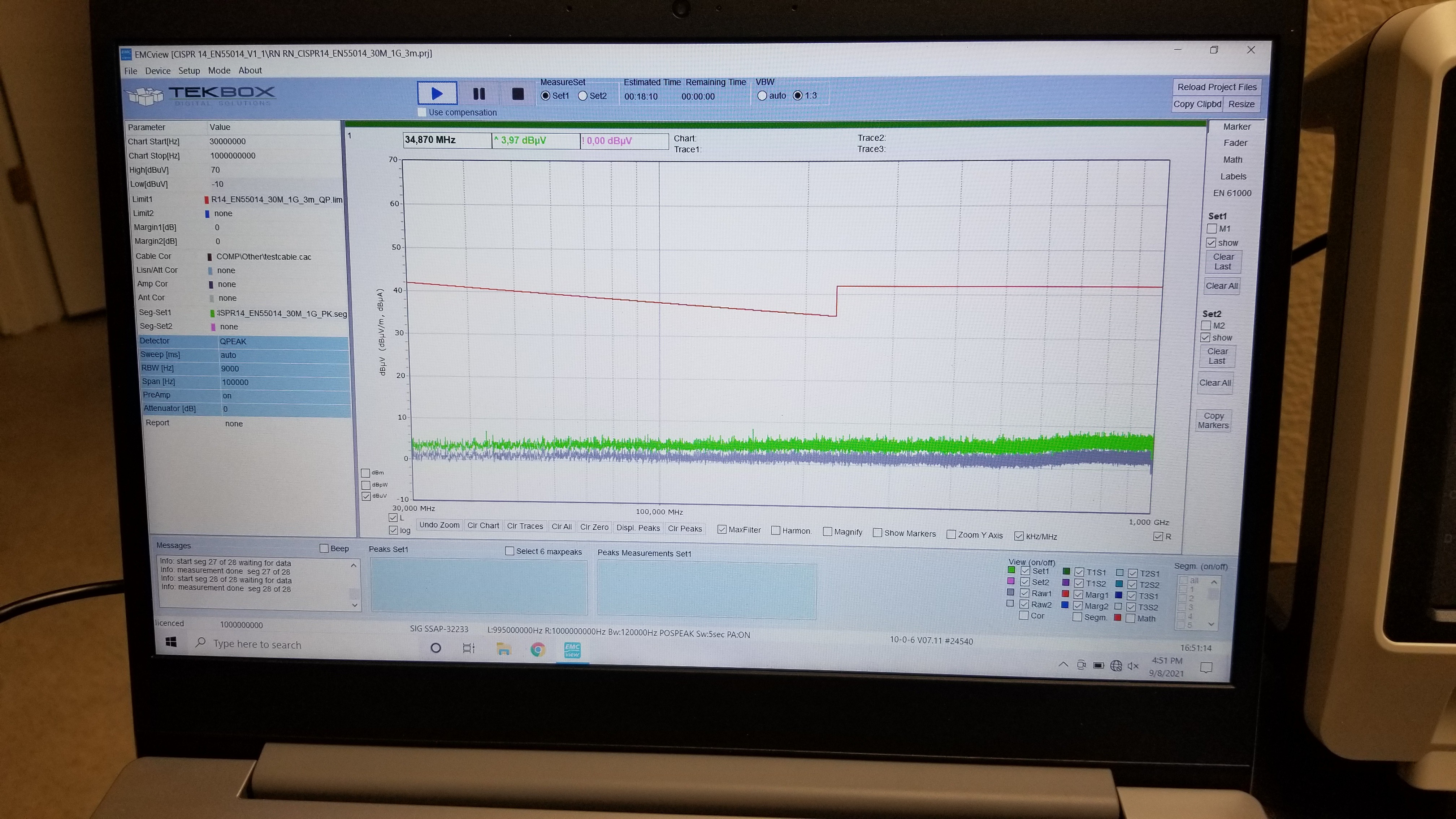Enable the Harmon. checkbox
1456x819 pixels.
(x=775, y=530)
